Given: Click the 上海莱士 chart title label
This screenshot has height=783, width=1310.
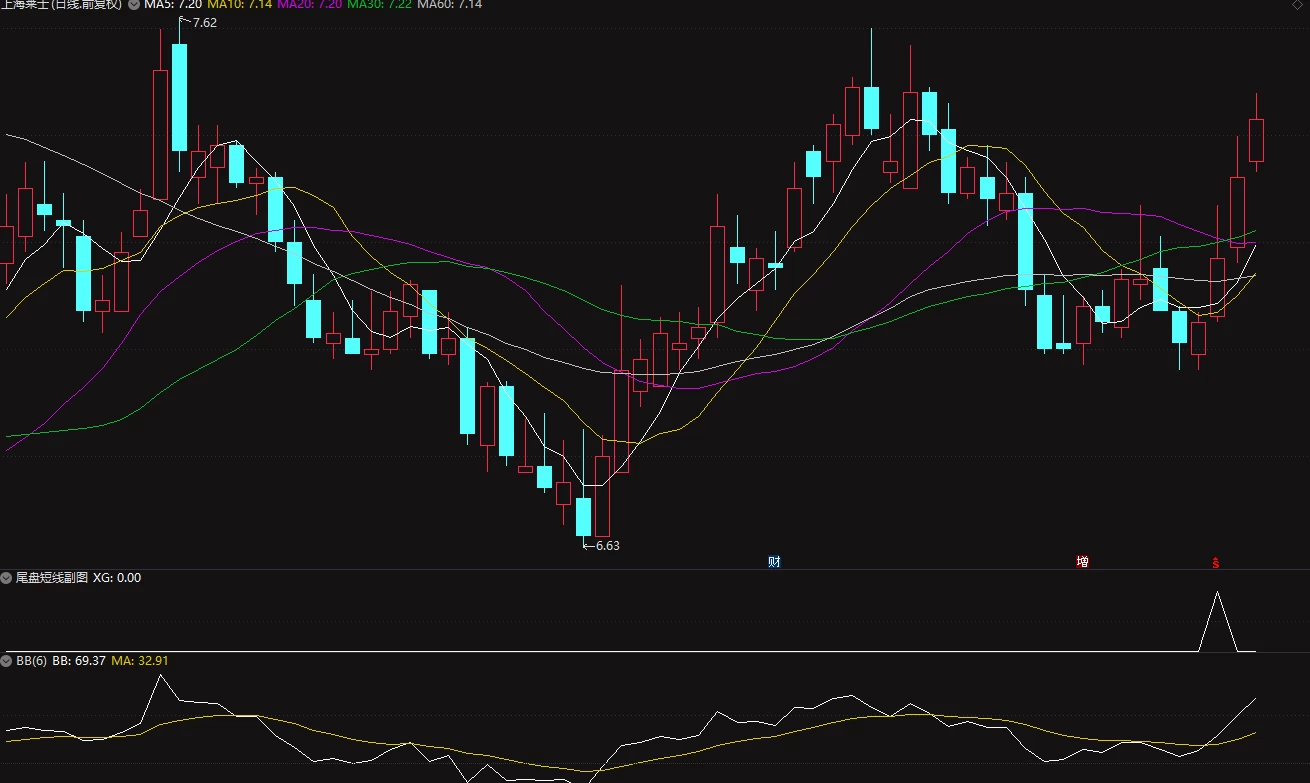Looking at the screenshot, I should tap(61, 5).
